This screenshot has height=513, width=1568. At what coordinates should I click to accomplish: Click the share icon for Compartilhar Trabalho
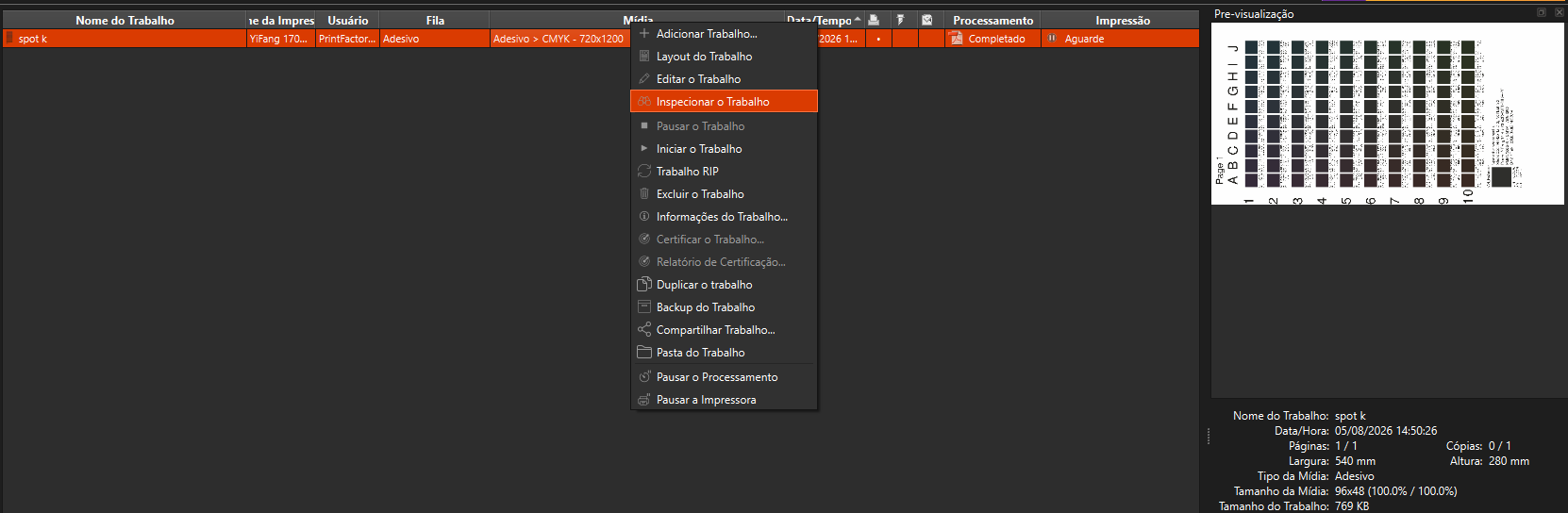pyautogui.click(x=644, y=330)
